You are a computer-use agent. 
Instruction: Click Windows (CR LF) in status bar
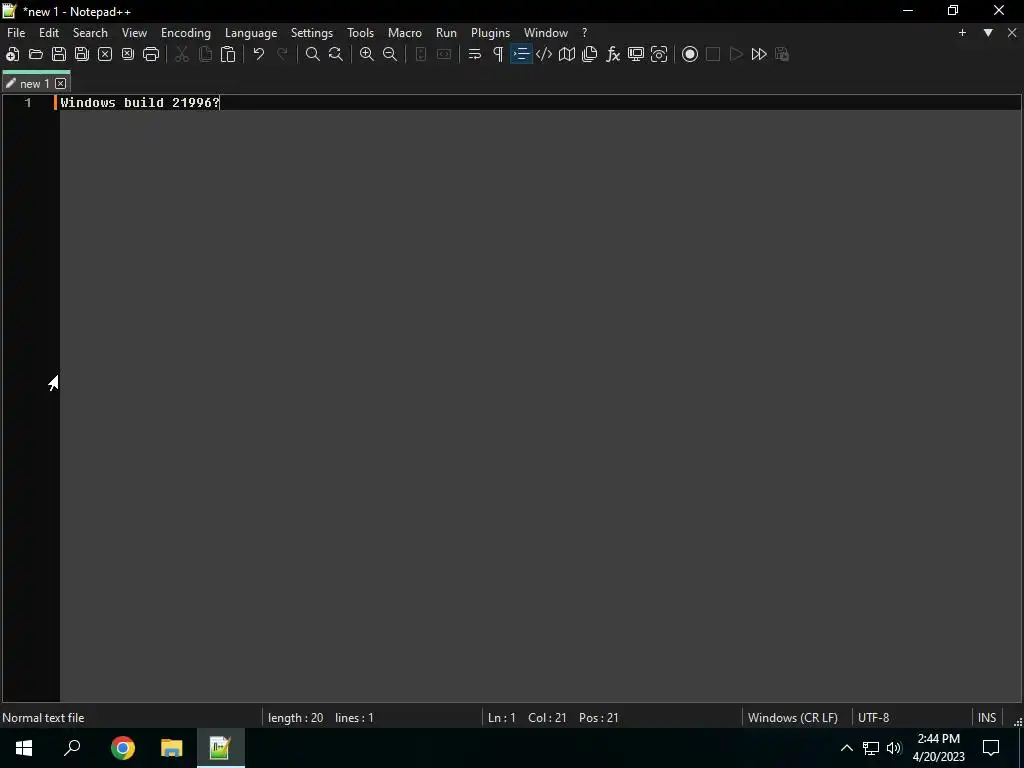click(793, 718)
